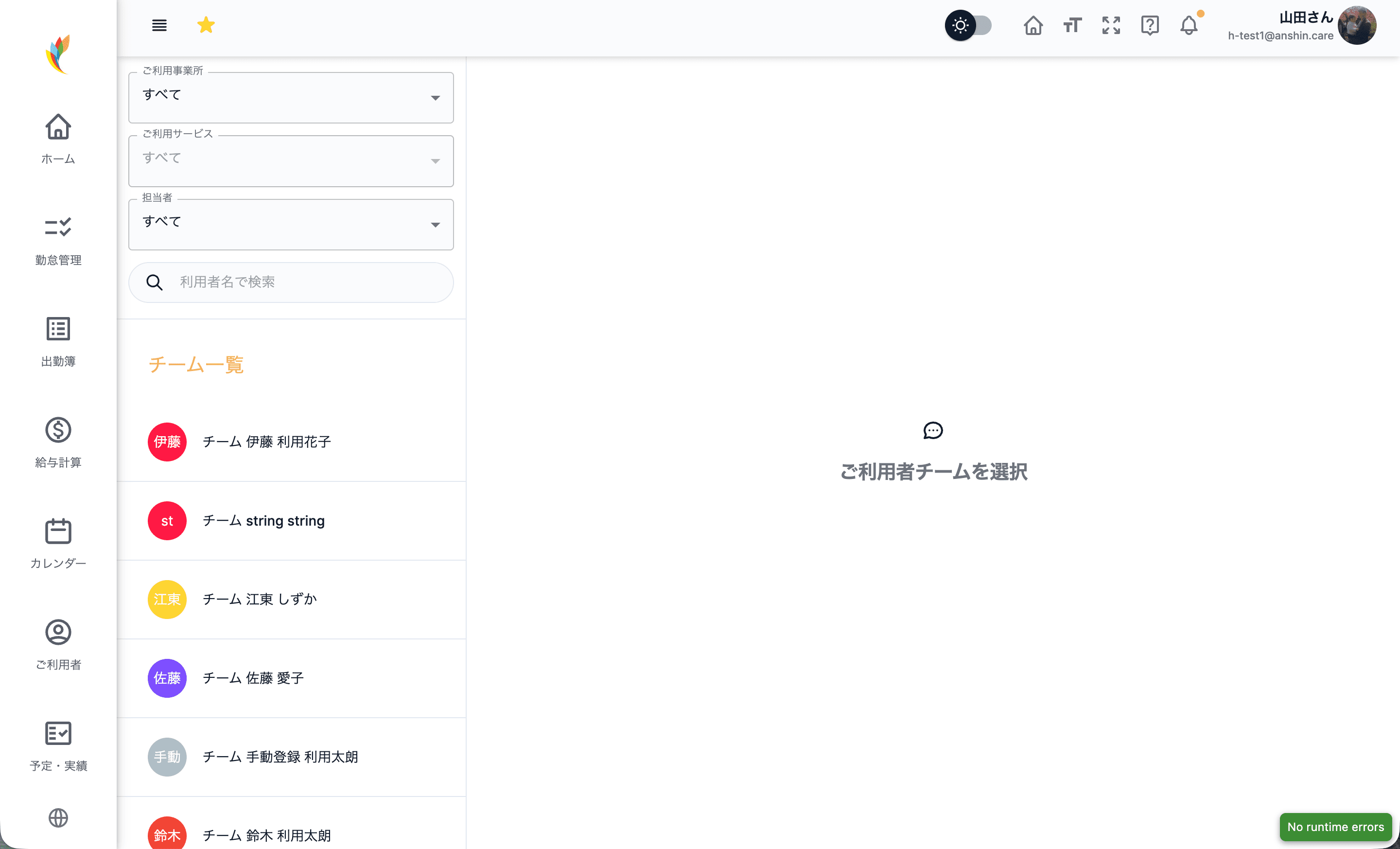The width and height of the screenshot is (1400, 849).
Task: Click the yellow 江東 avatar circle
Action: point(167,600)
